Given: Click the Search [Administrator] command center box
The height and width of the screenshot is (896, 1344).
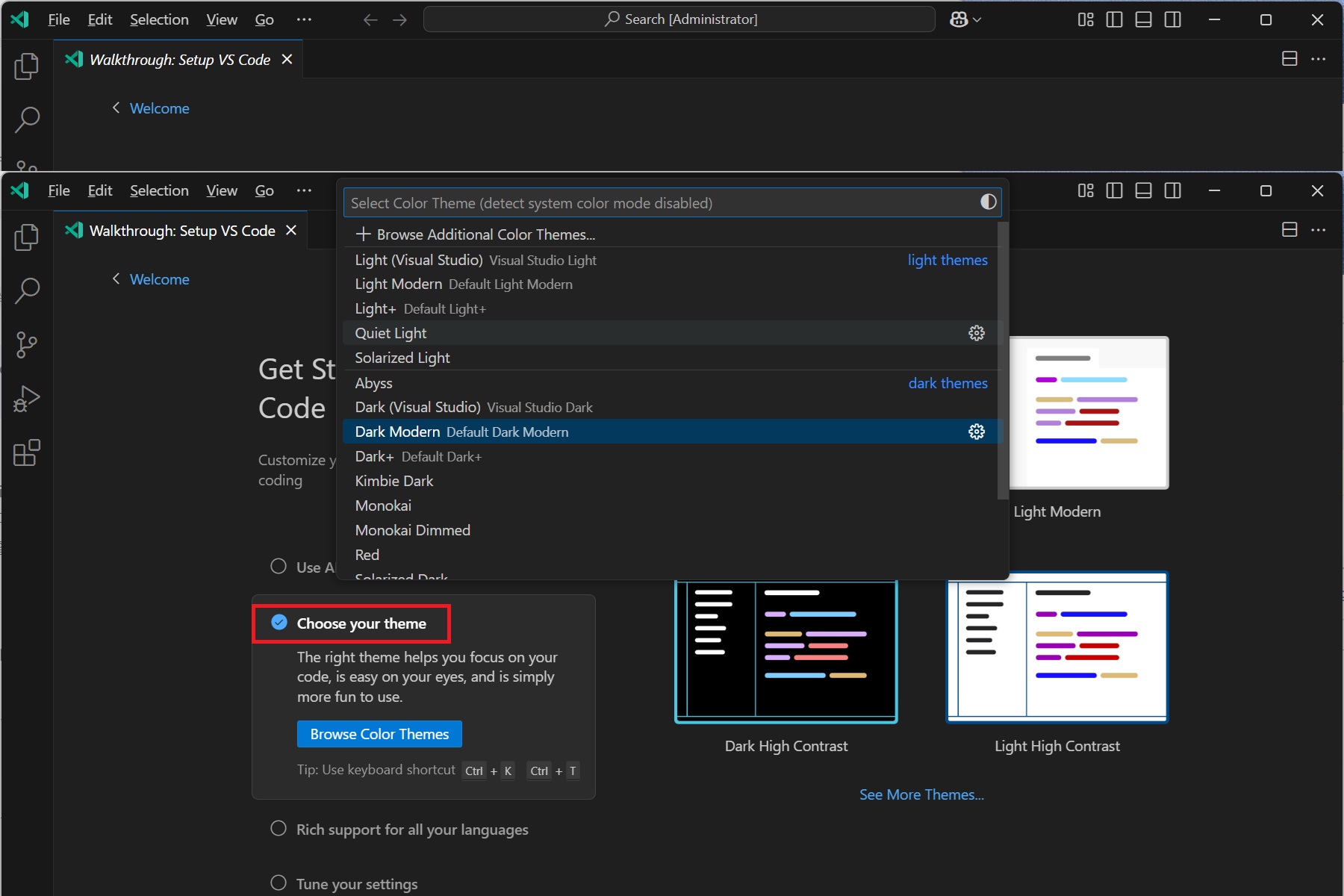Looking at the screenshot, I should 679,19.
